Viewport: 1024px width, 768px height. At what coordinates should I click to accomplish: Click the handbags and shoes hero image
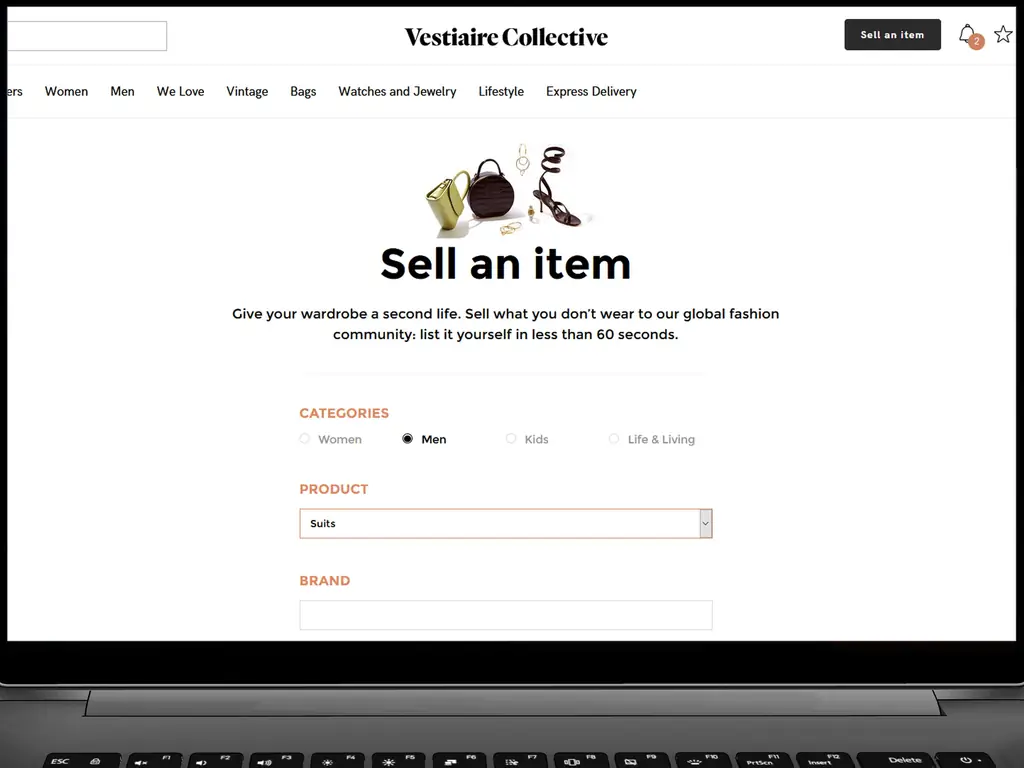[507, 189]
